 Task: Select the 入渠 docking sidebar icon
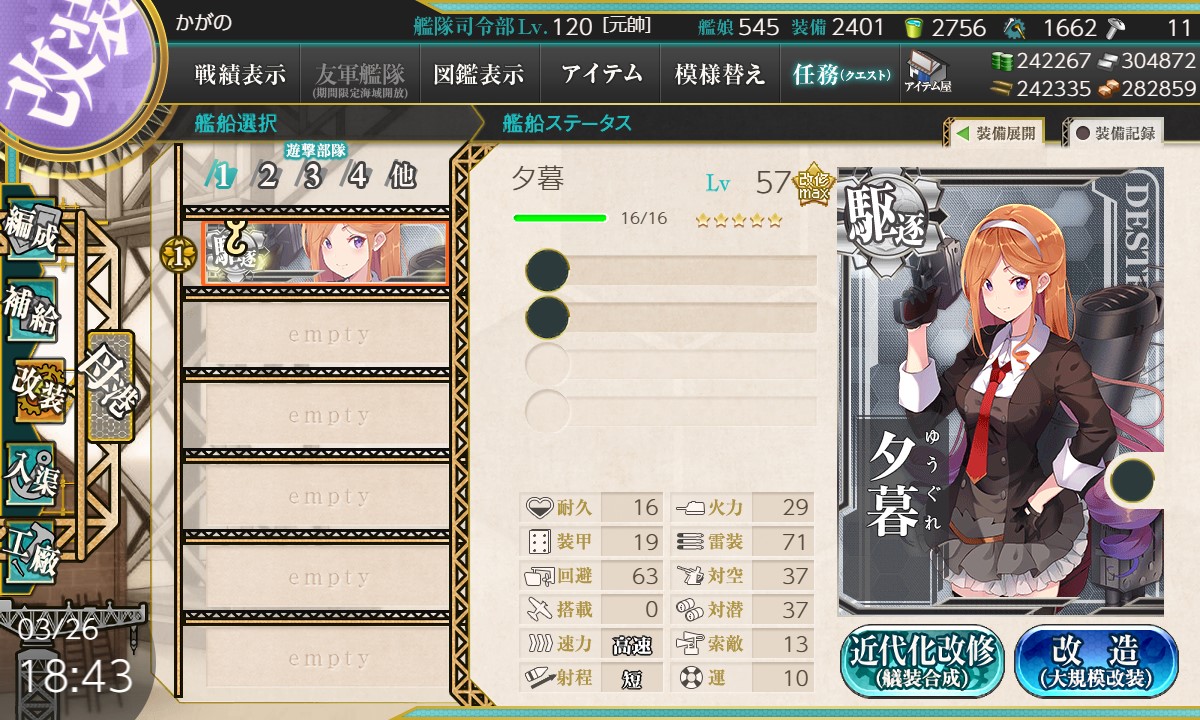pyautogui.click(x=30, y=469)
